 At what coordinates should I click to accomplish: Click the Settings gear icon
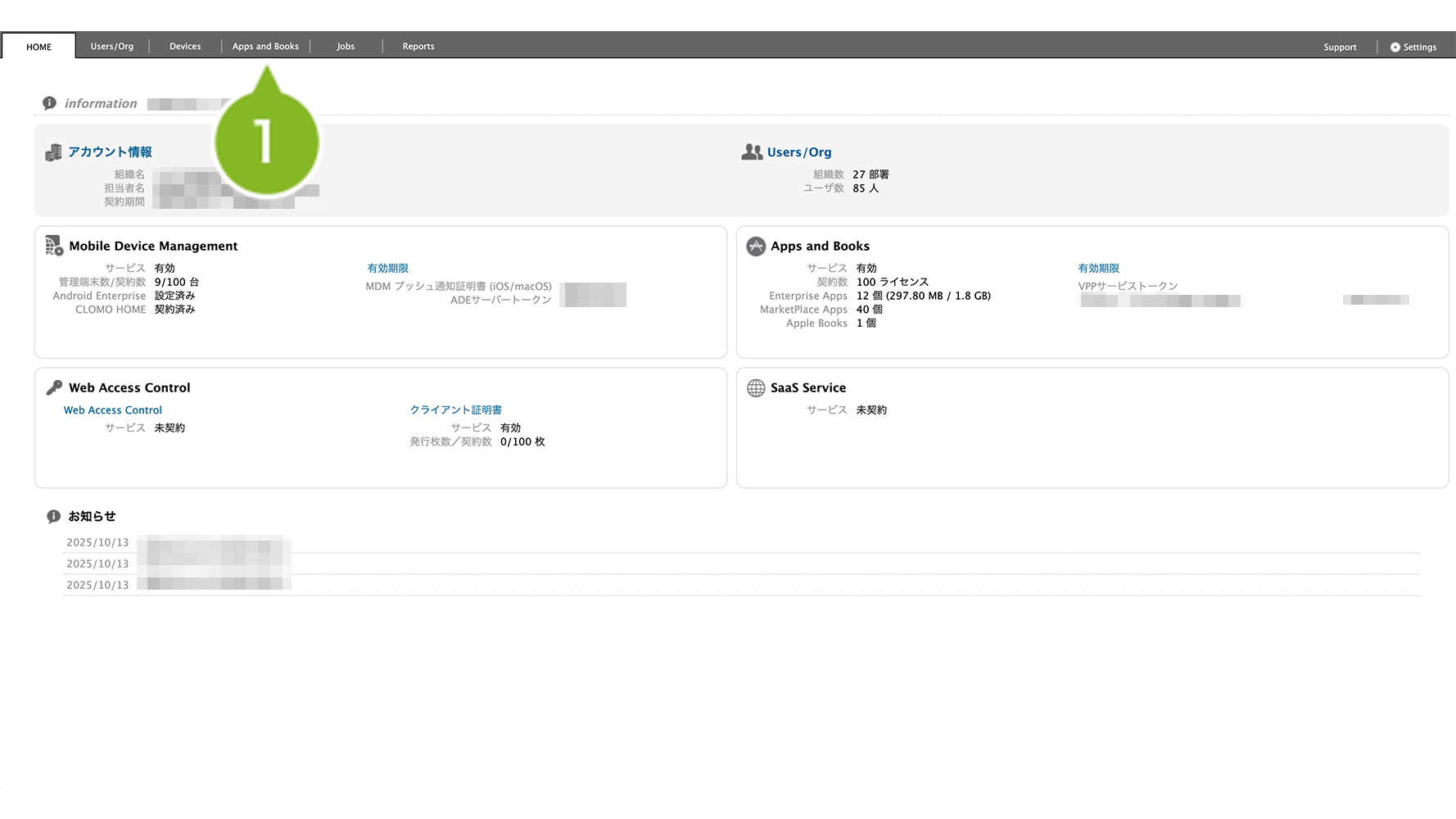pos(1395,48)
